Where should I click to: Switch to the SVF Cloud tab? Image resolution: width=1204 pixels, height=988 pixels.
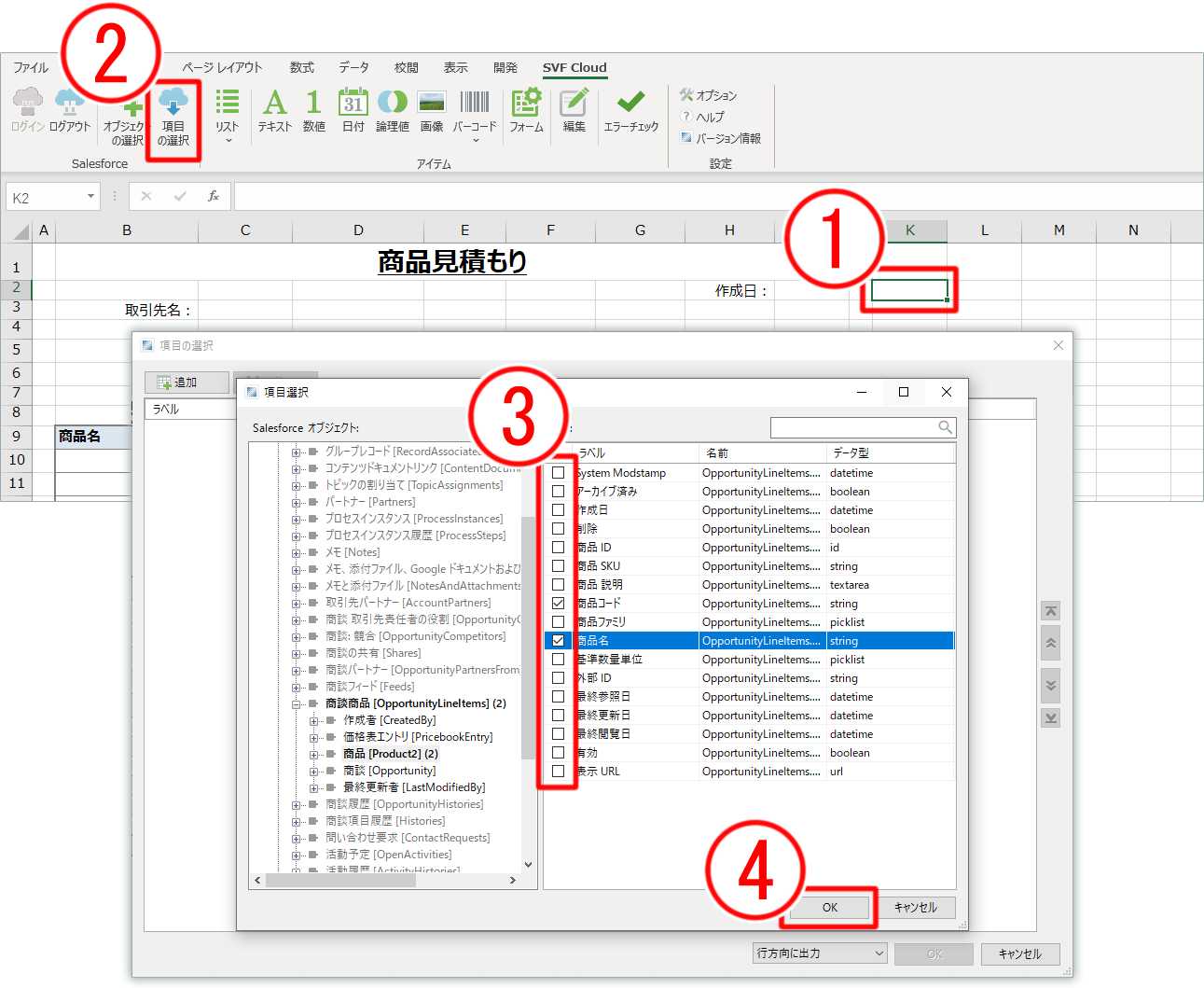[574, 67]
